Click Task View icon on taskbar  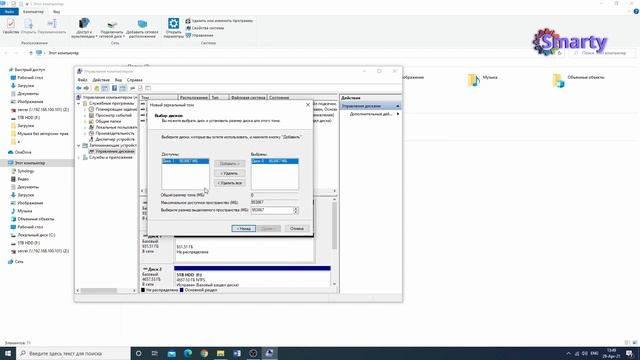pyautogui.click(x=155, y=353)
